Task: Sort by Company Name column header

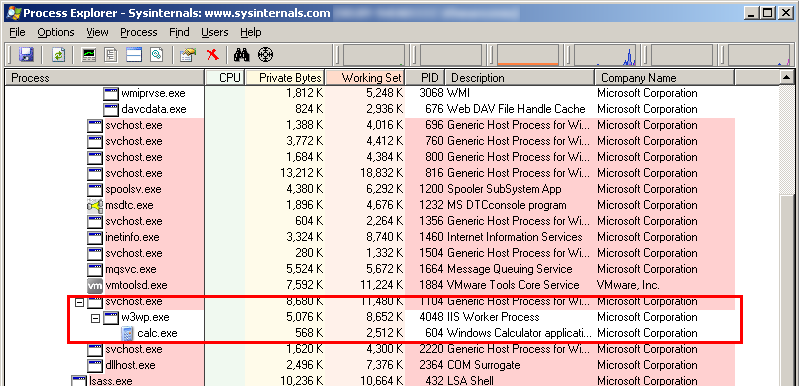Action: pyautogui.click(x=664, y=78)
